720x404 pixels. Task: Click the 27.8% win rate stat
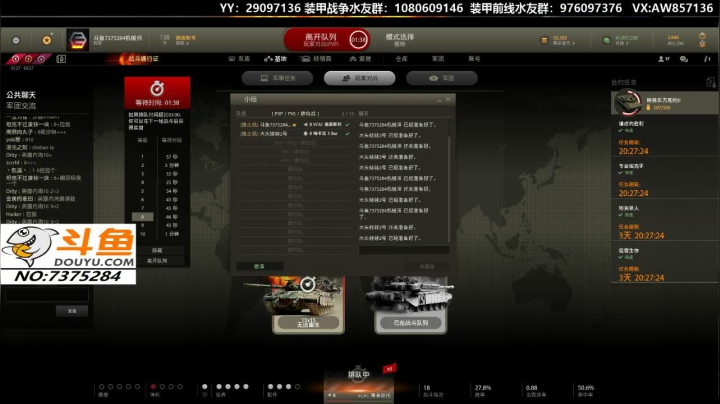(483, 391)
